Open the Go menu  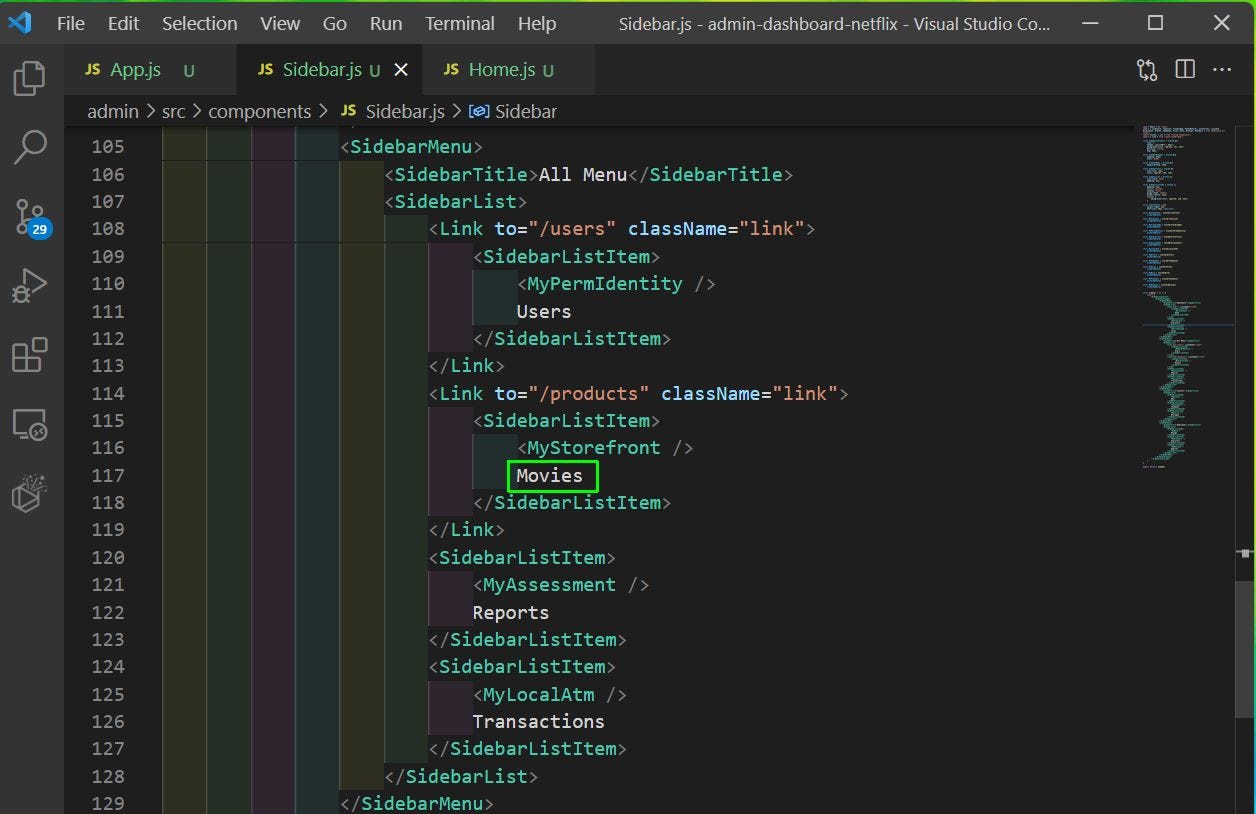pyautogui.click(x=335, y=23)
